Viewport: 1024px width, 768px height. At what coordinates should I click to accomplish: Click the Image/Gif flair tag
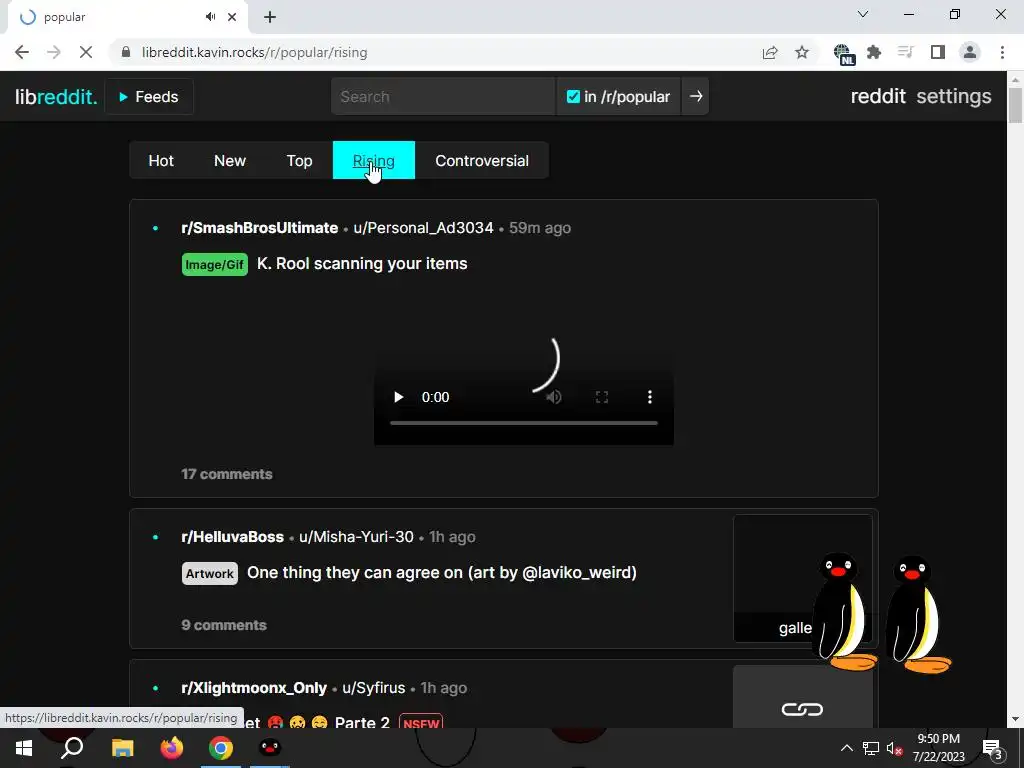(215, 264)
